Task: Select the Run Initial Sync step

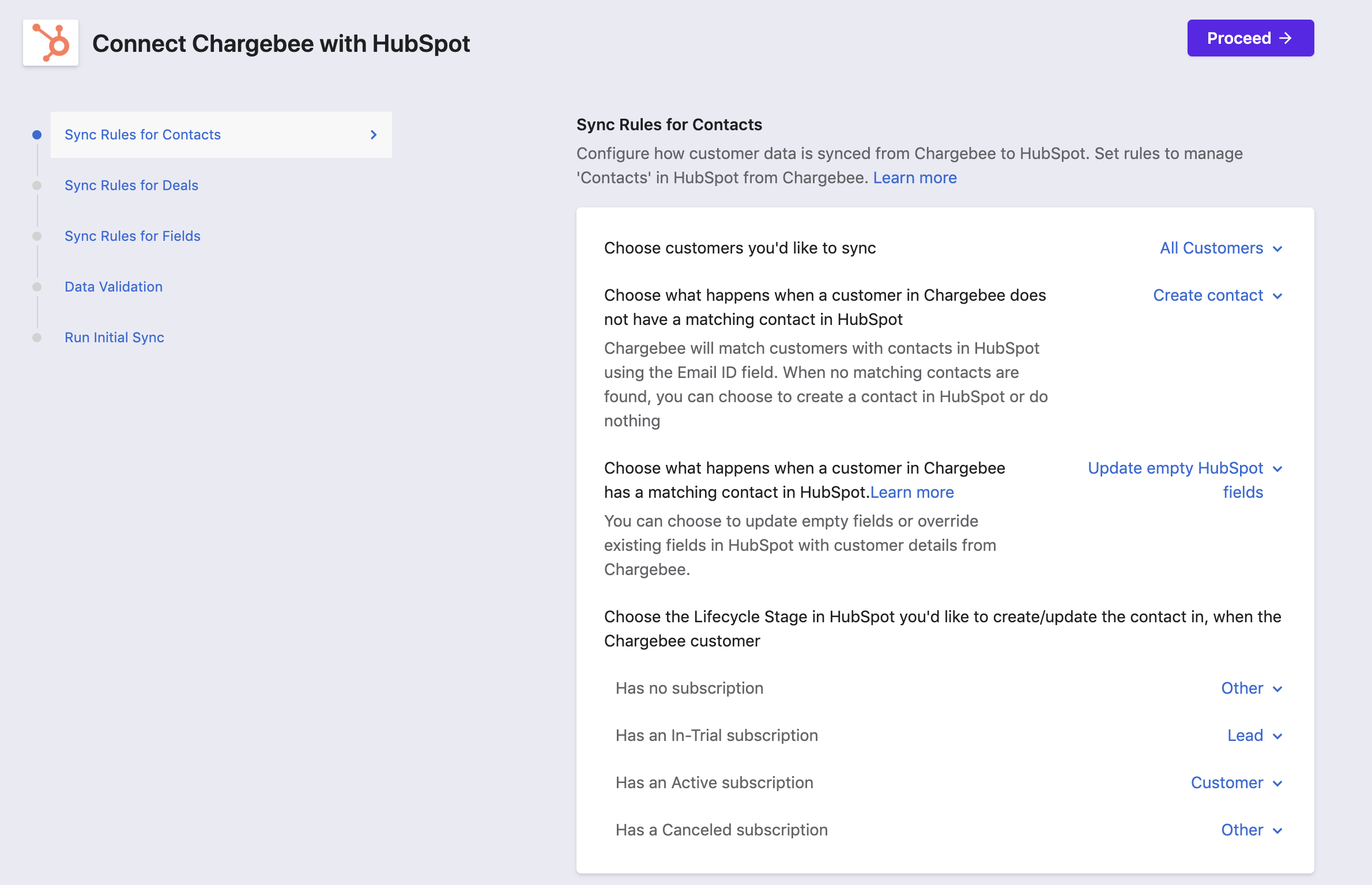Action: (114, 338)
